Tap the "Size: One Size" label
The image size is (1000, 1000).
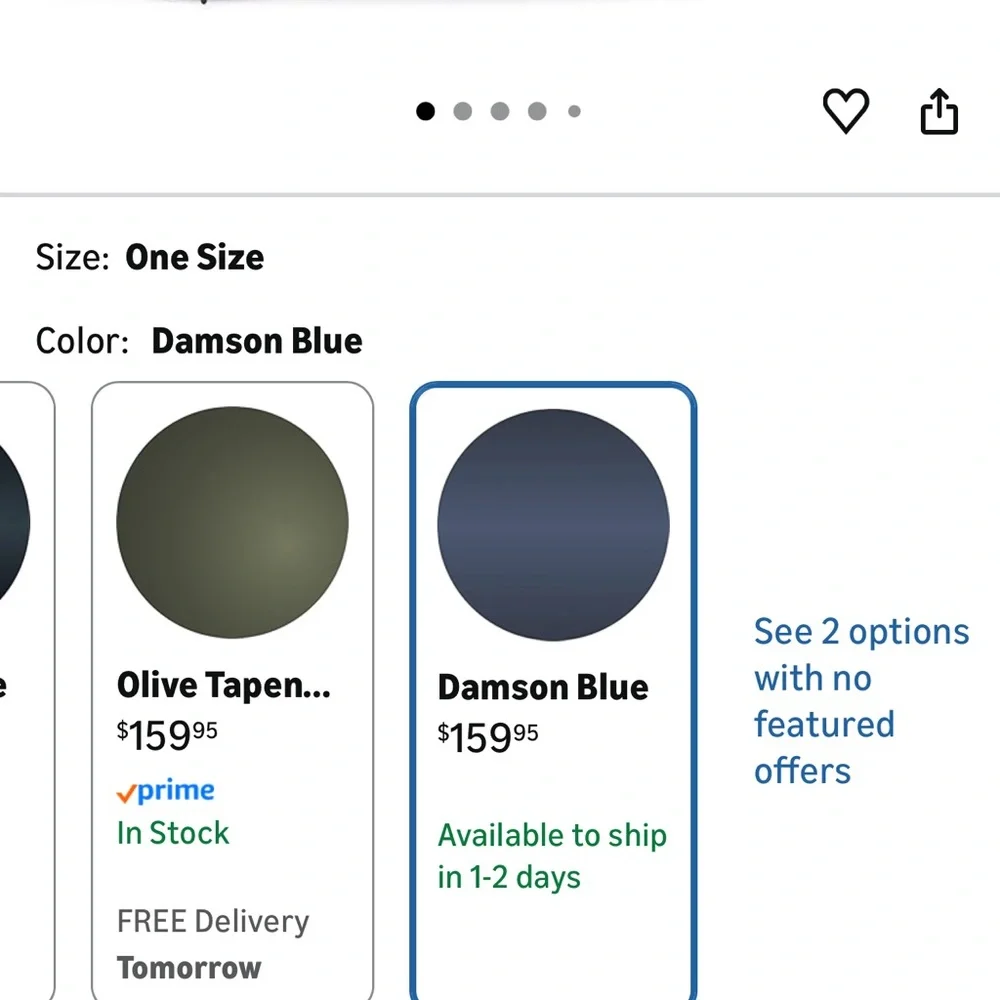pyautogui.click(x=150, y=257)
